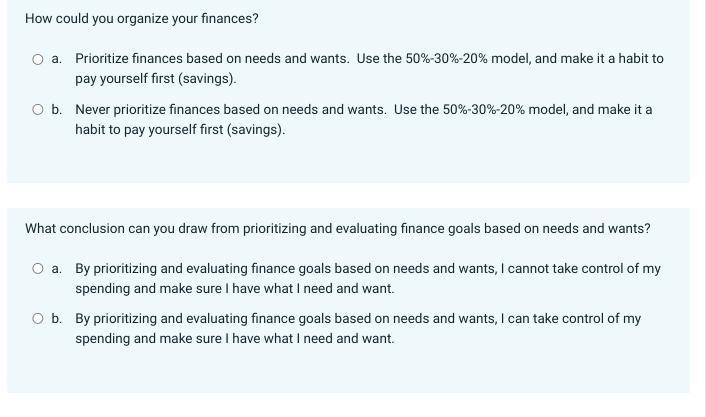The image size is (706, 417).
Task: Click second line of the "can take control" answer
Action: pyautogui.click(x=235, y=338)
